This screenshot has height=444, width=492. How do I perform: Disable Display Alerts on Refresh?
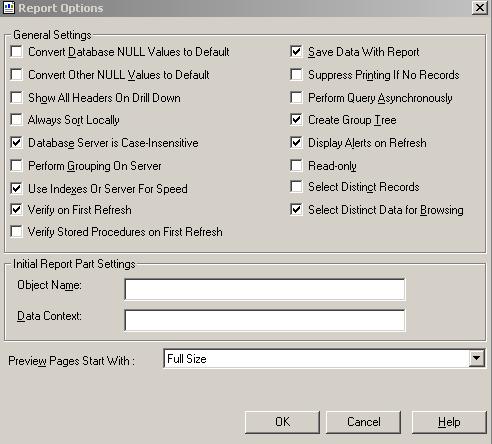click(x=296, y=143)
